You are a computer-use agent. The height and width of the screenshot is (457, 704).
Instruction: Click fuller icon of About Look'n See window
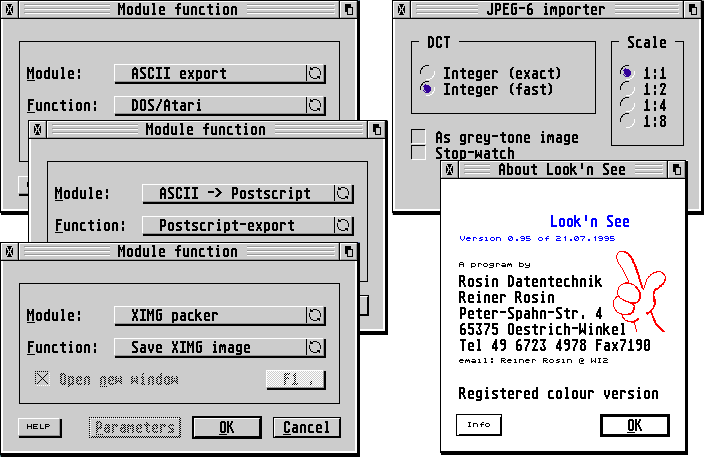coord(677,170)
